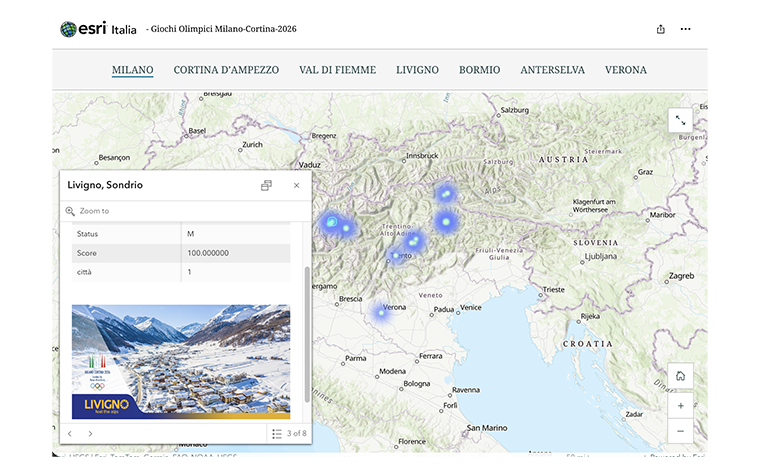
Task: Click the popup vertical scrollbar
Action: pos(306,330)
